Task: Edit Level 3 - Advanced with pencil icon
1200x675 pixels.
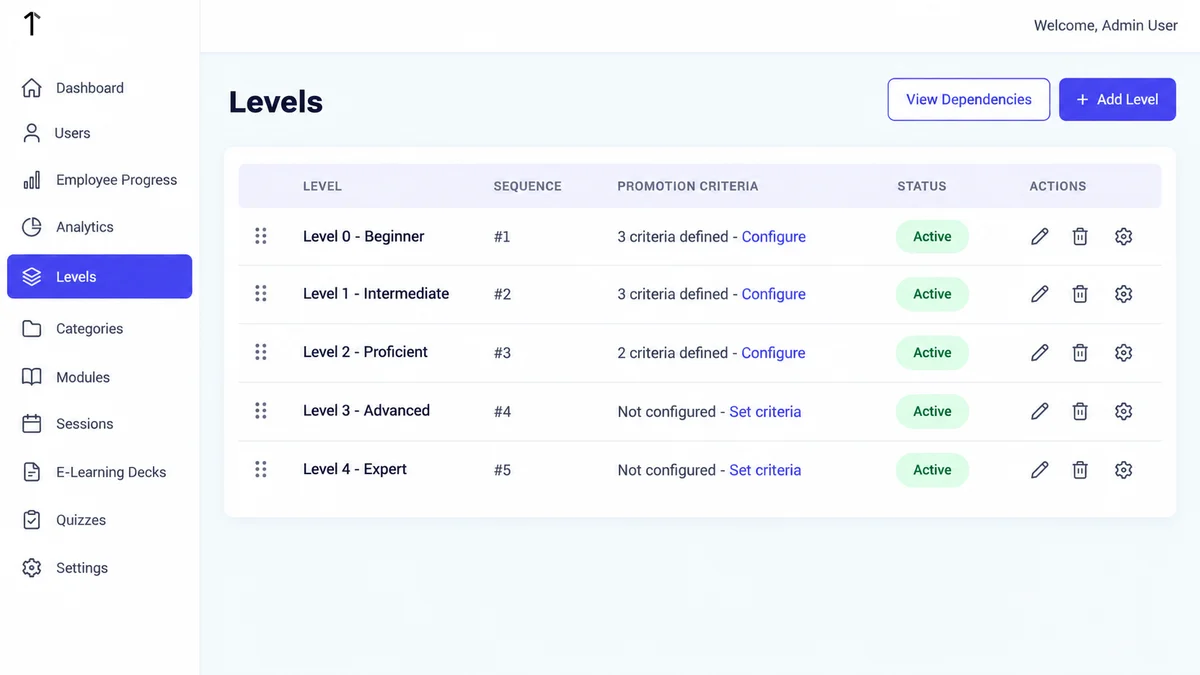Action: coord(1040,411)
